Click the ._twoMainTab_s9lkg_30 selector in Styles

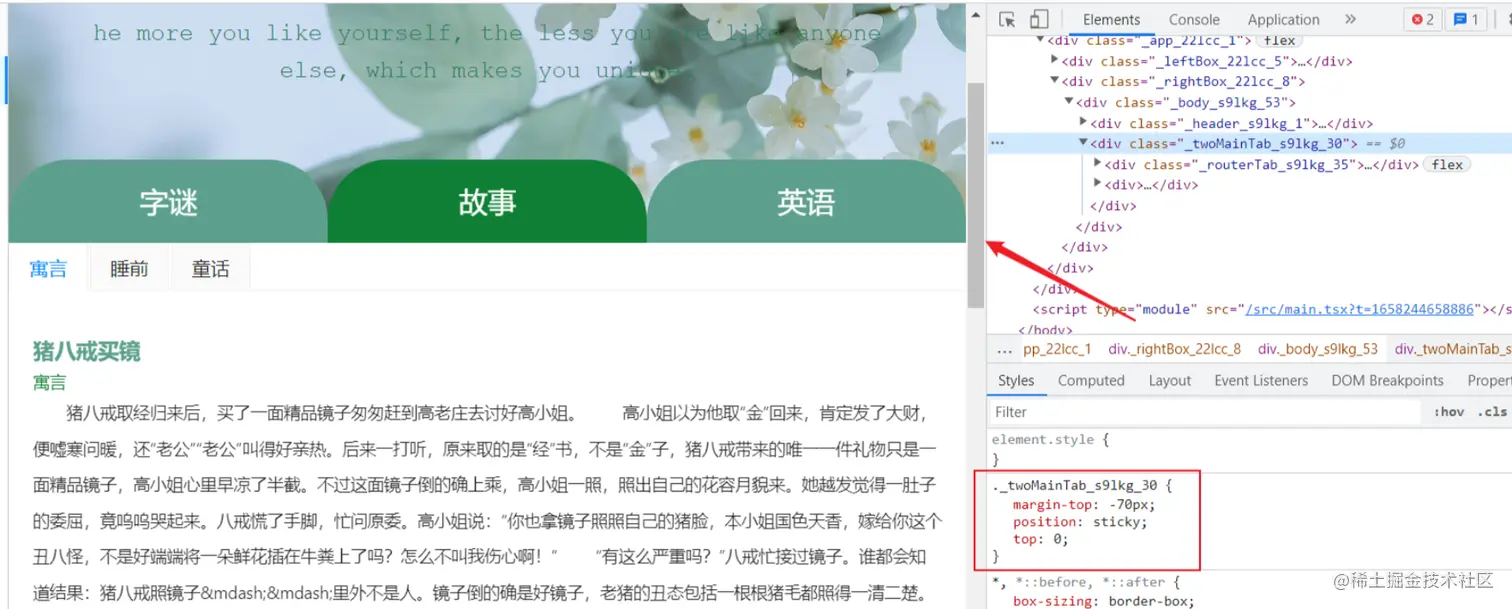(x=1077, y=485)
